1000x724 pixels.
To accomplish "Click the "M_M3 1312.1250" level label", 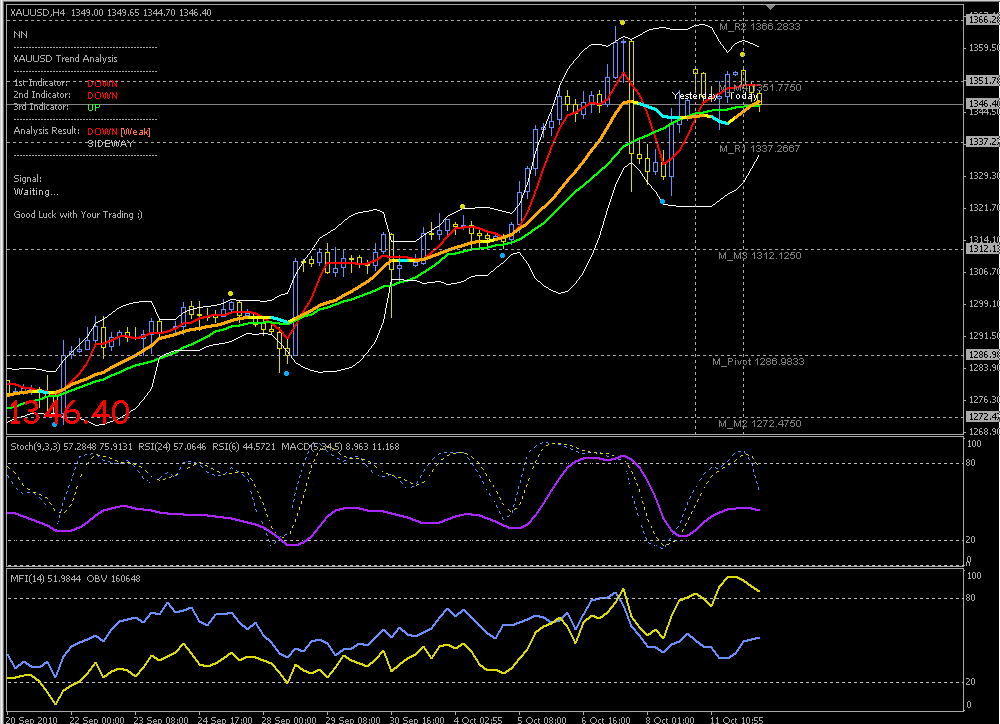I will [760, 256].
